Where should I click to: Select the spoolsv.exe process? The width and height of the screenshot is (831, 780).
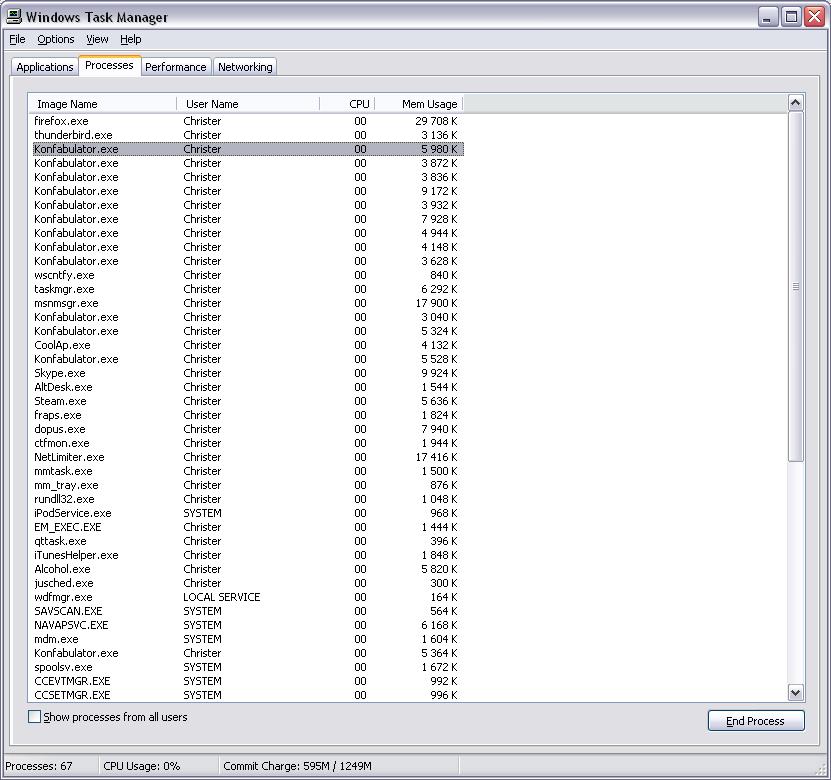pyautogui.click(x=248, y=667)
